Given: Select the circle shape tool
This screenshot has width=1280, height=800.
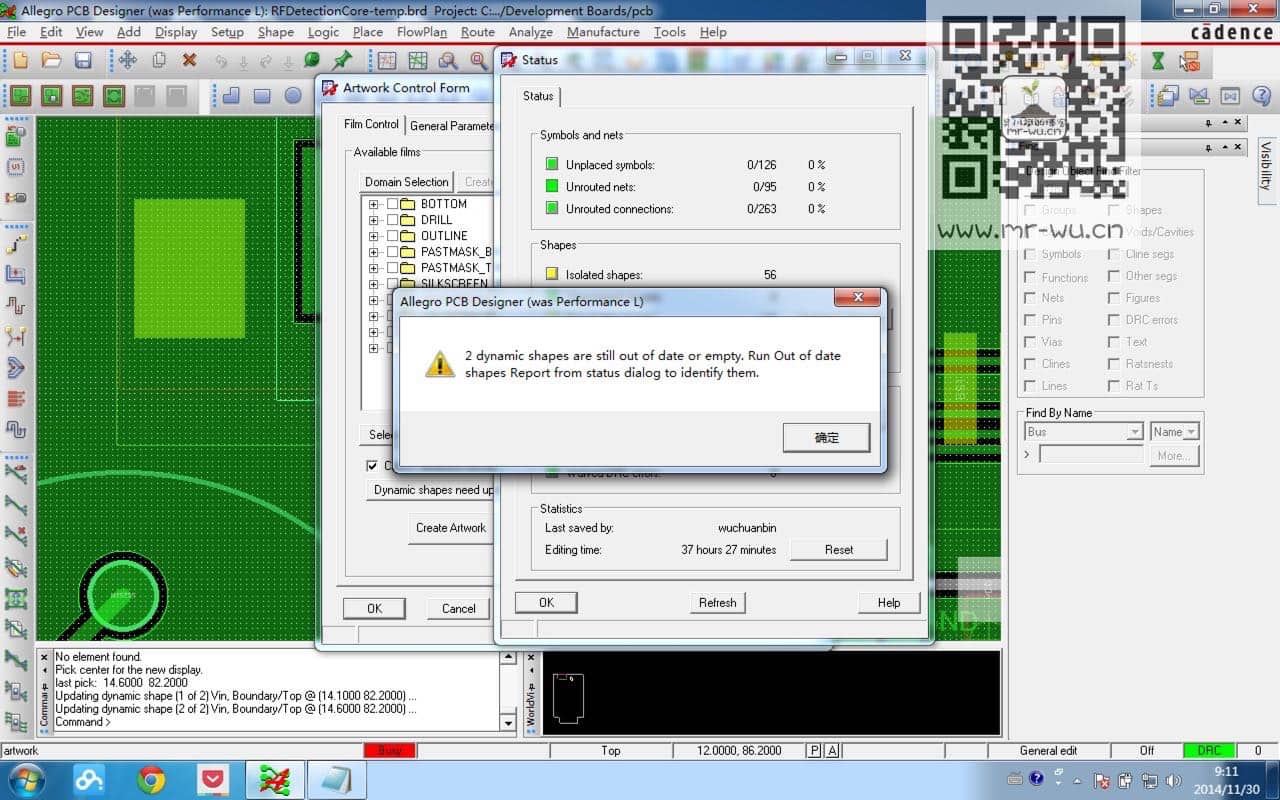Looking at the screenshot, I should [293, 96].
